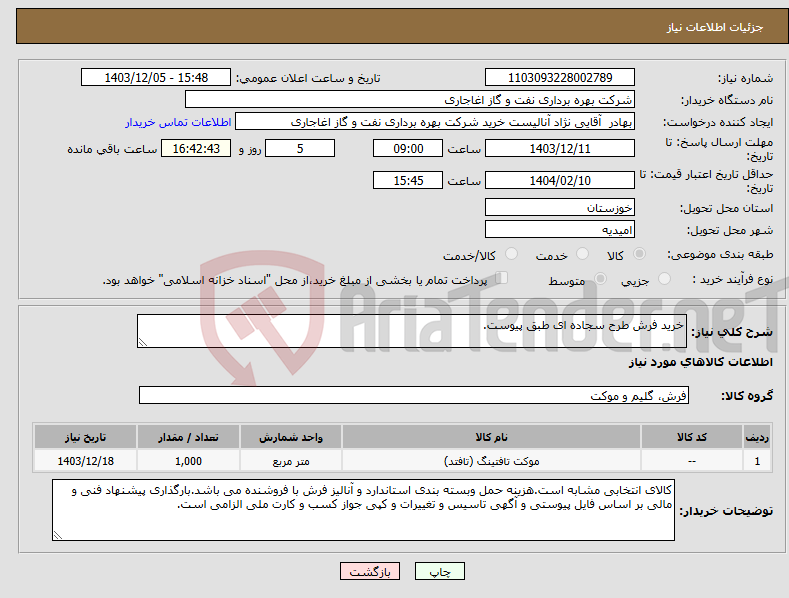Image resolution: width=789 pixels, height=598 pixels.
Task: Click the چاپ (print) button
Action: click(439, 571)
